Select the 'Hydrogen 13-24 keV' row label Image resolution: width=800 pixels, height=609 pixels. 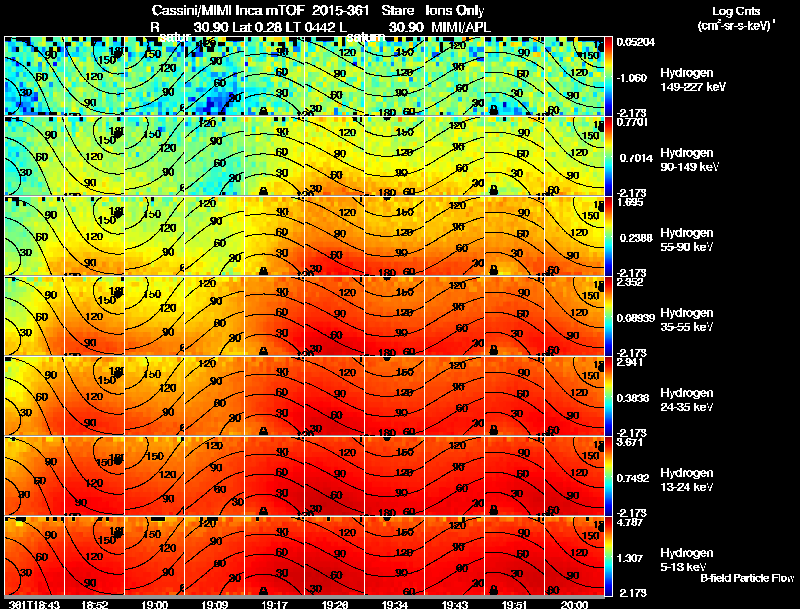687,480
